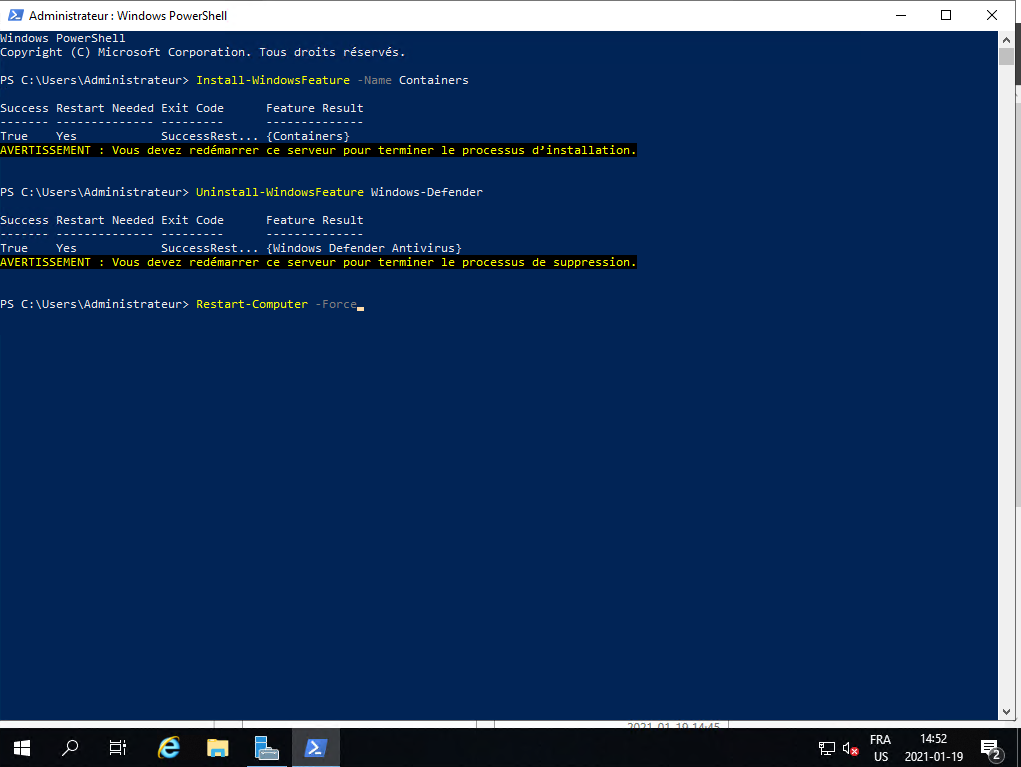The height and width of the screenshot is (767, 1021).
Task: Click the PowerShell icon in the title bar
Action: click(x=16, y=15)
